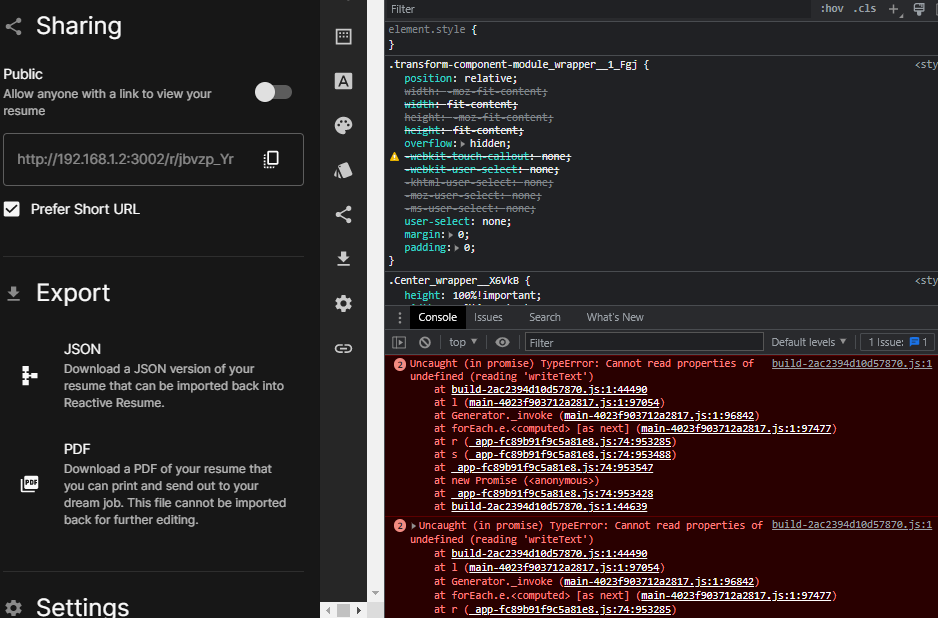
Task: Click the JSON file tree icon
Action: coord(29,376)
